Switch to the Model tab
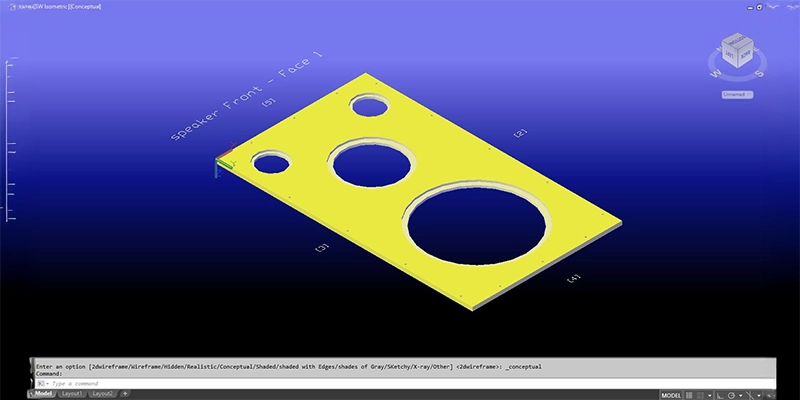 (42, 394)
